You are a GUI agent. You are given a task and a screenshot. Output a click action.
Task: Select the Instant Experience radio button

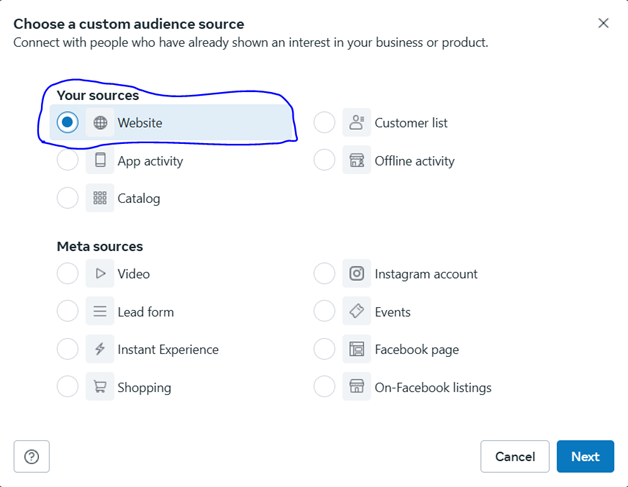tap(67, 349)
